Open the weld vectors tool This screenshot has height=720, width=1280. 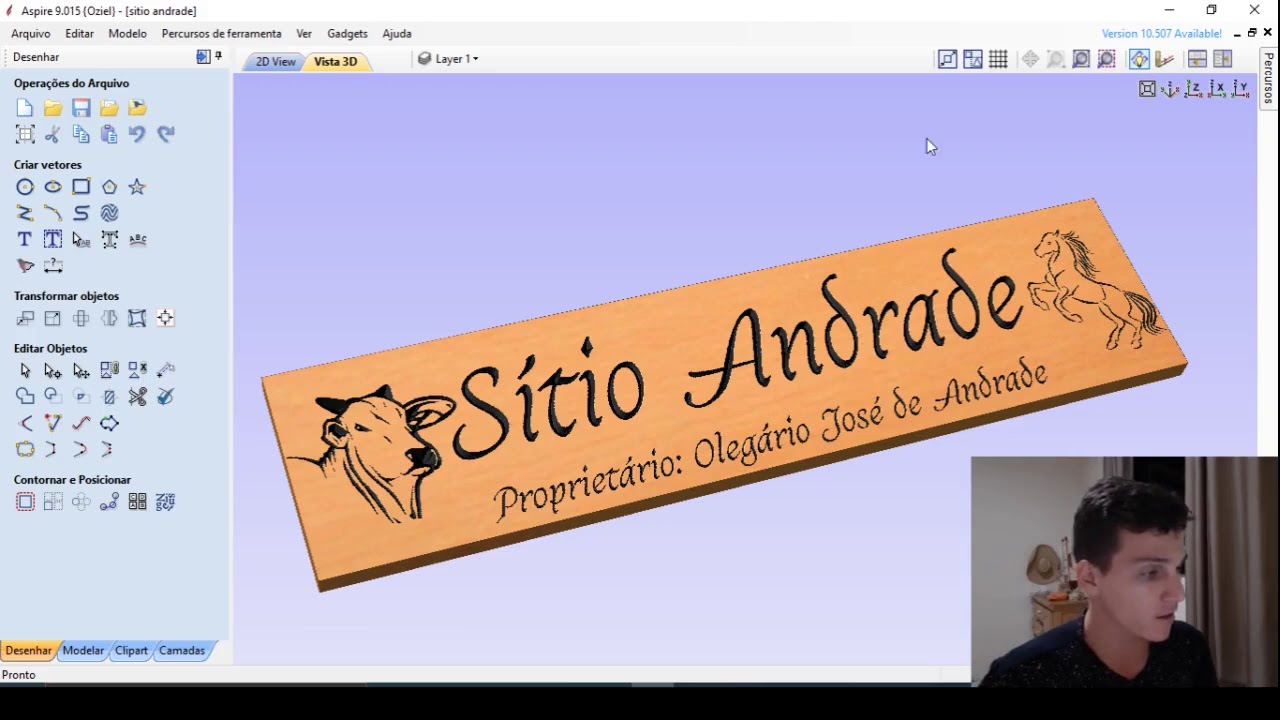(25, 397)
